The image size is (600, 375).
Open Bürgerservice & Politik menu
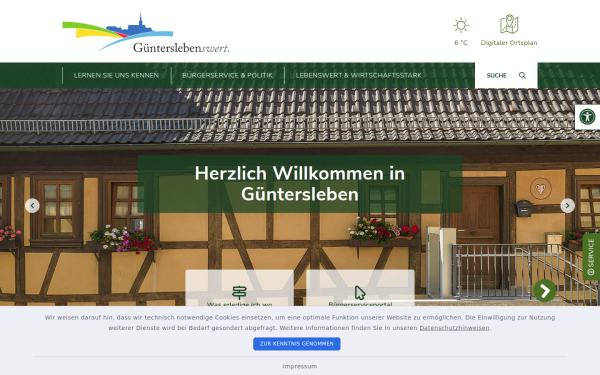pos(228,75)
